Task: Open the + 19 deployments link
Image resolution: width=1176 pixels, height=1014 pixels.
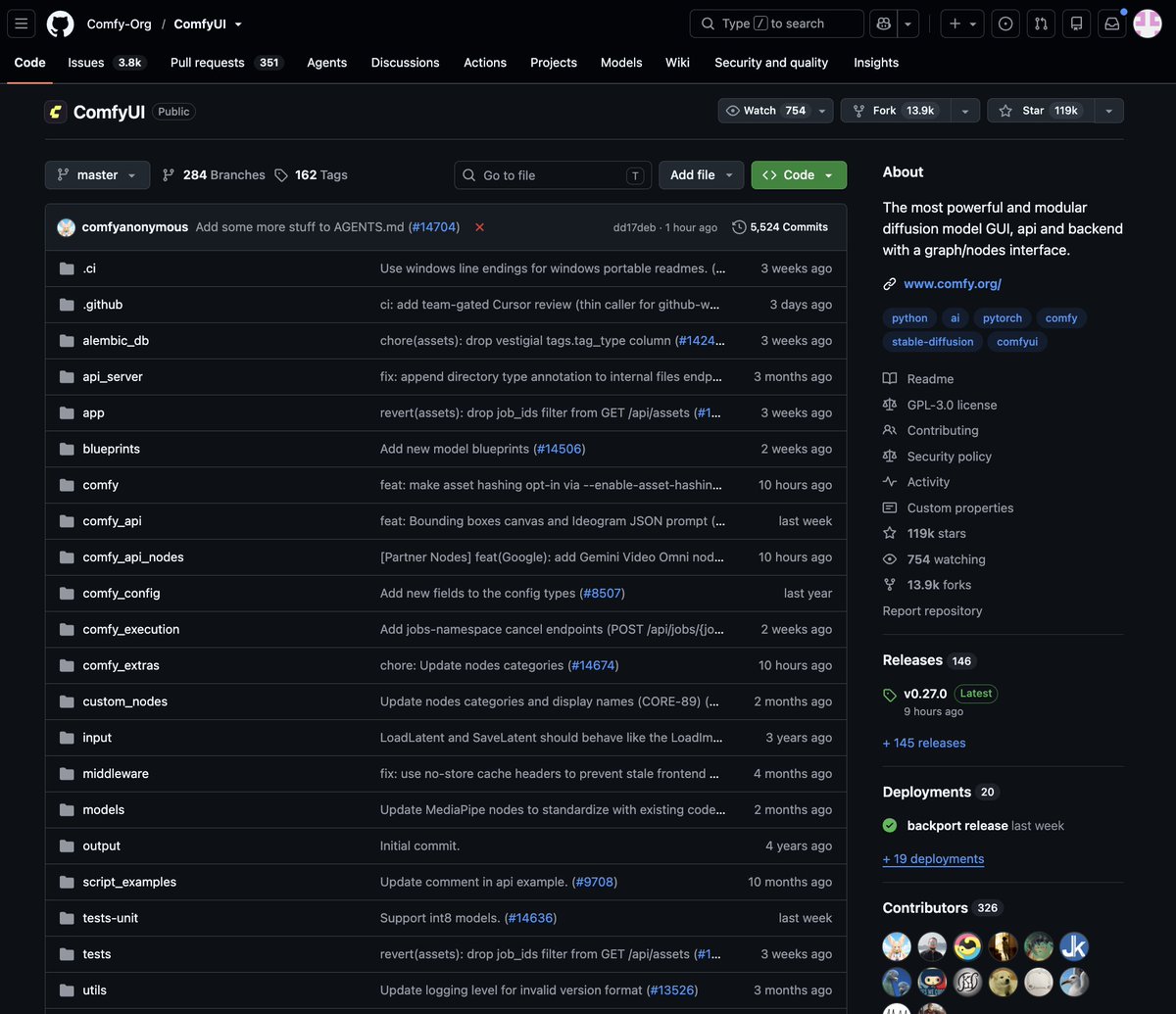Action: tap(933, 859)
